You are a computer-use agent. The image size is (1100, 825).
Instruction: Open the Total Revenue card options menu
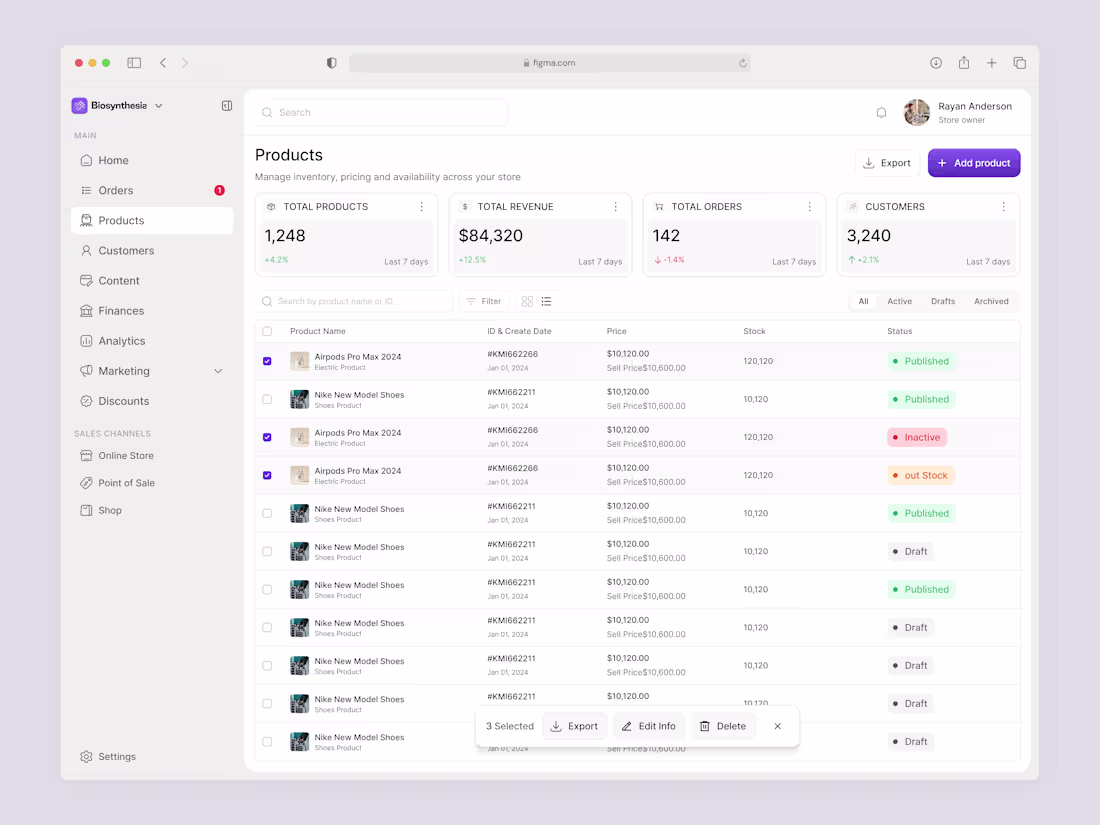click(x=615, y=207)
